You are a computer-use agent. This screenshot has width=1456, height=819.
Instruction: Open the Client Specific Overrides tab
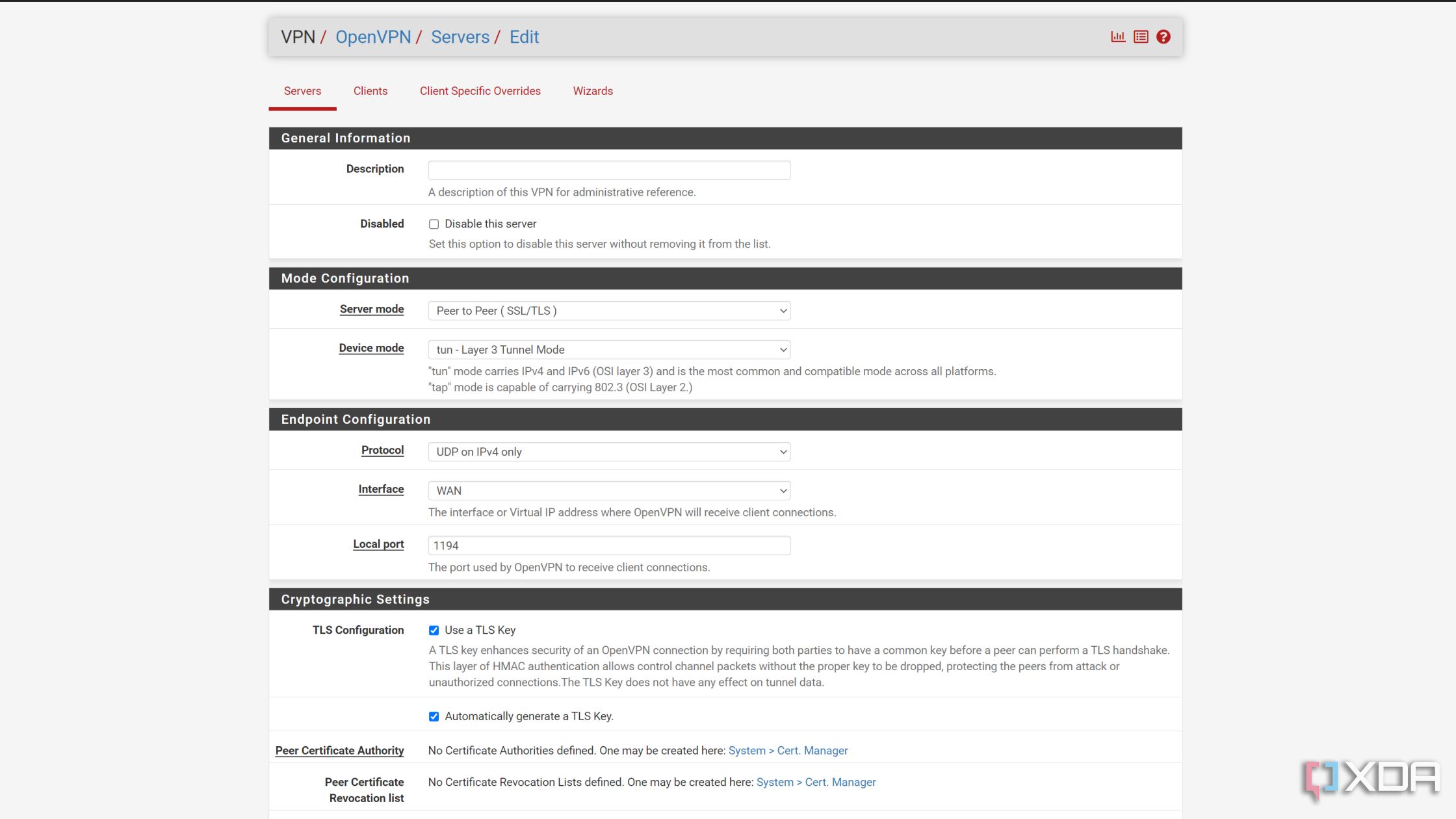(x=480, y=91)
